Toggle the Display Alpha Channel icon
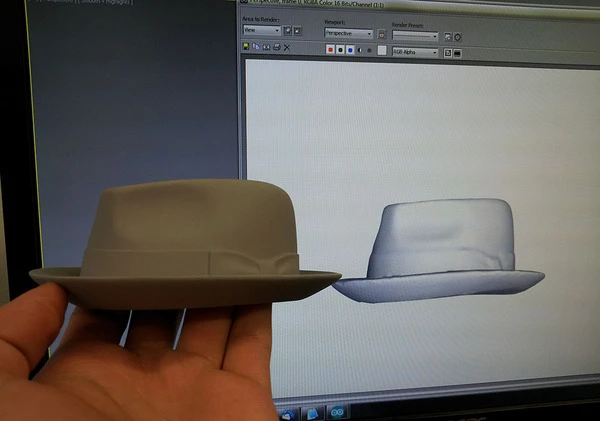 360,50
